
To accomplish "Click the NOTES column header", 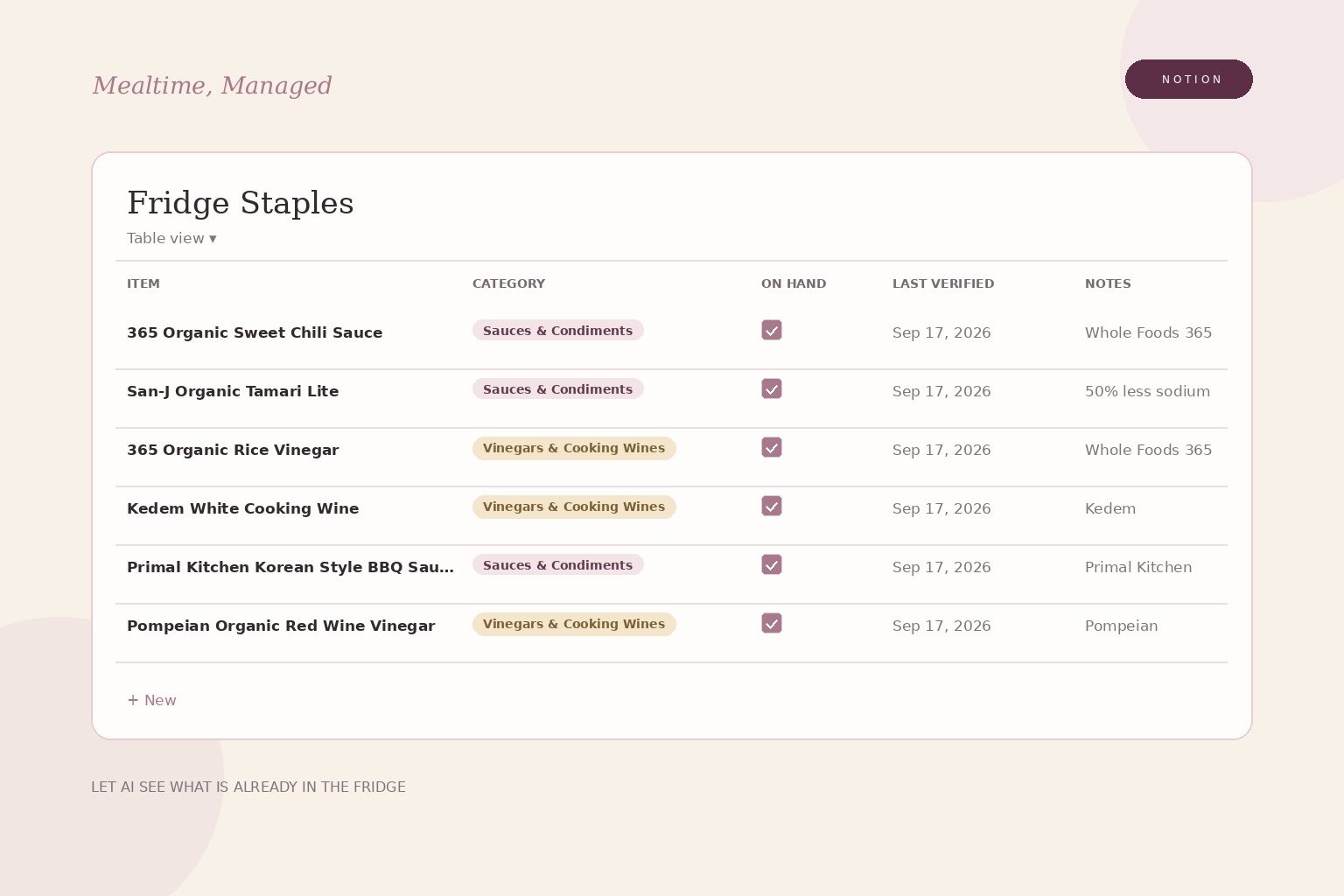I will [1108, 283].
